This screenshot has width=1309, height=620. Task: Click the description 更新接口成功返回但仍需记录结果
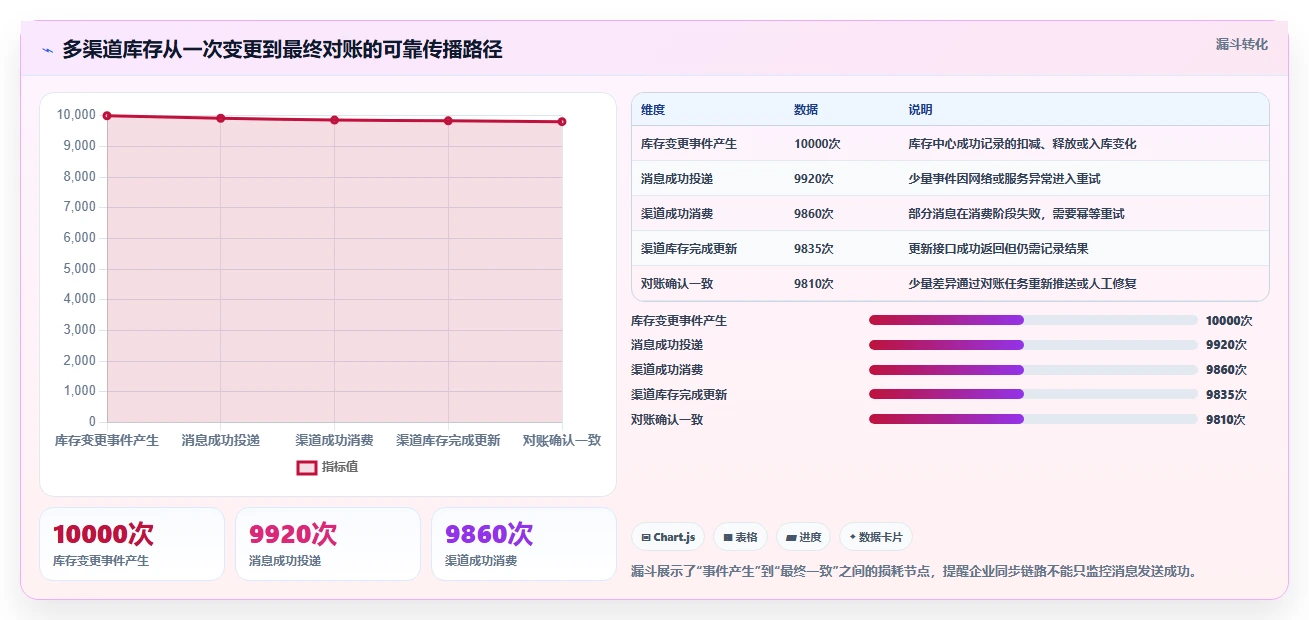click(998, 249)
